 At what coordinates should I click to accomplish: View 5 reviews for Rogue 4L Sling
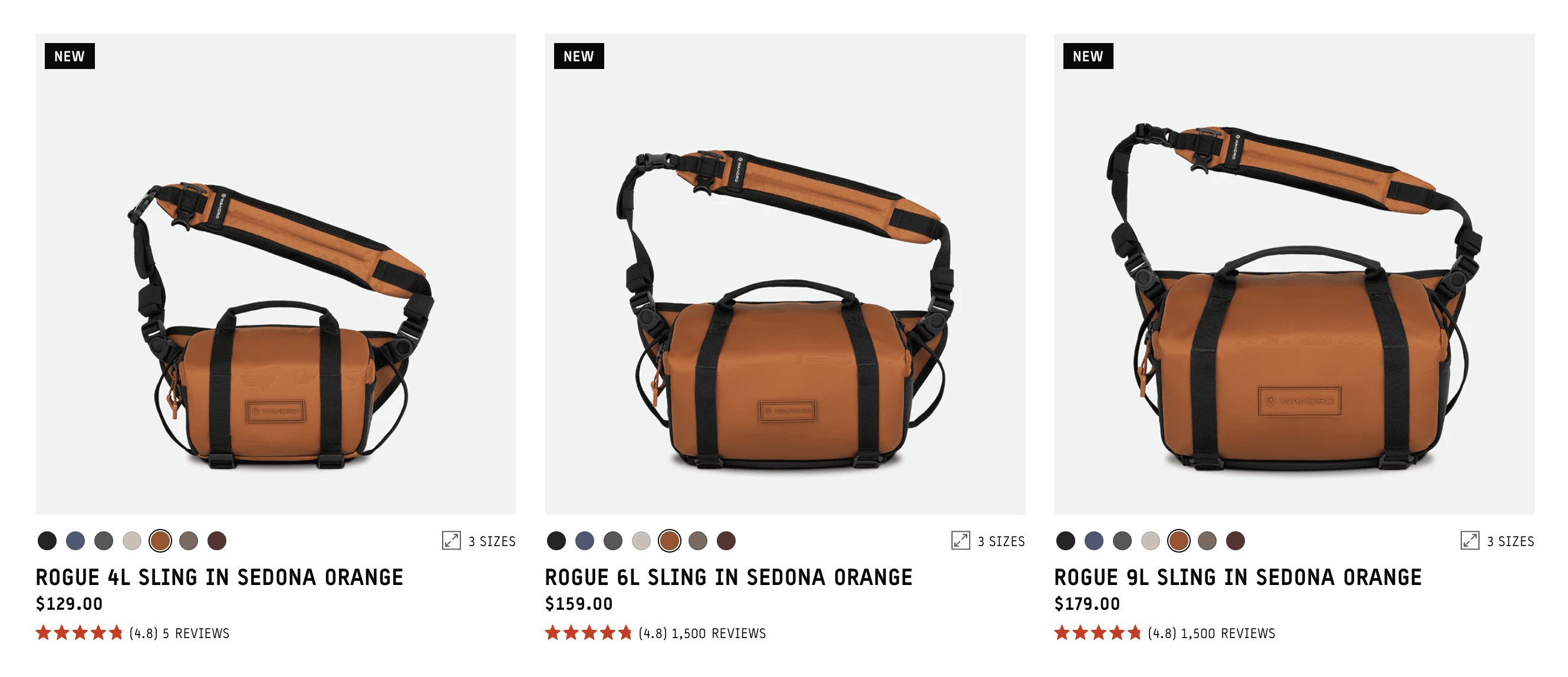pyautogui.click(x=196, y=633)
